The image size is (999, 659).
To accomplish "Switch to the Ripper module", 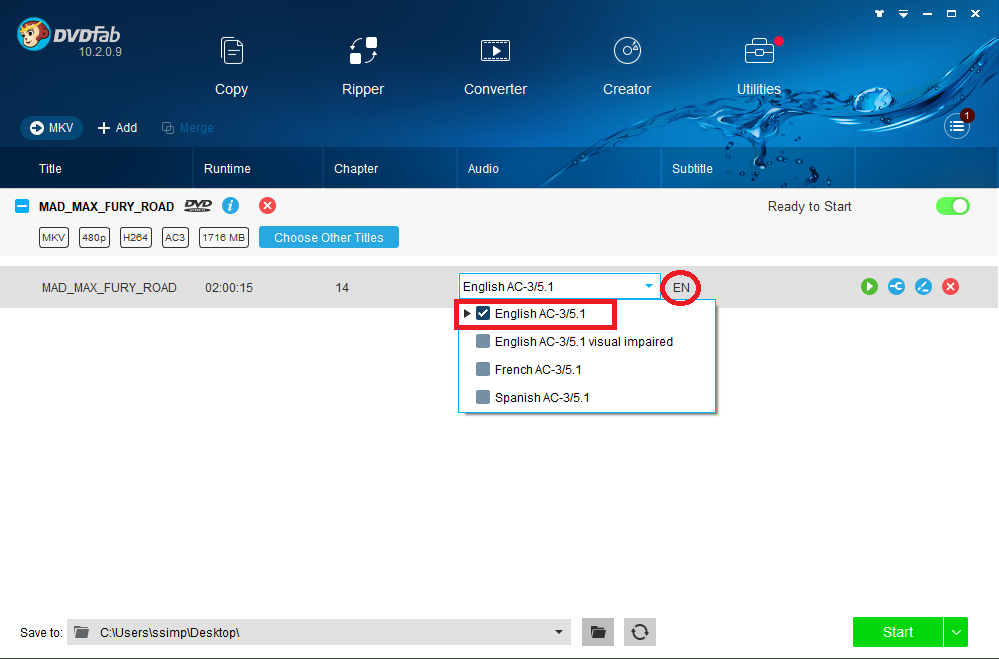I will (x=363, y=66).
